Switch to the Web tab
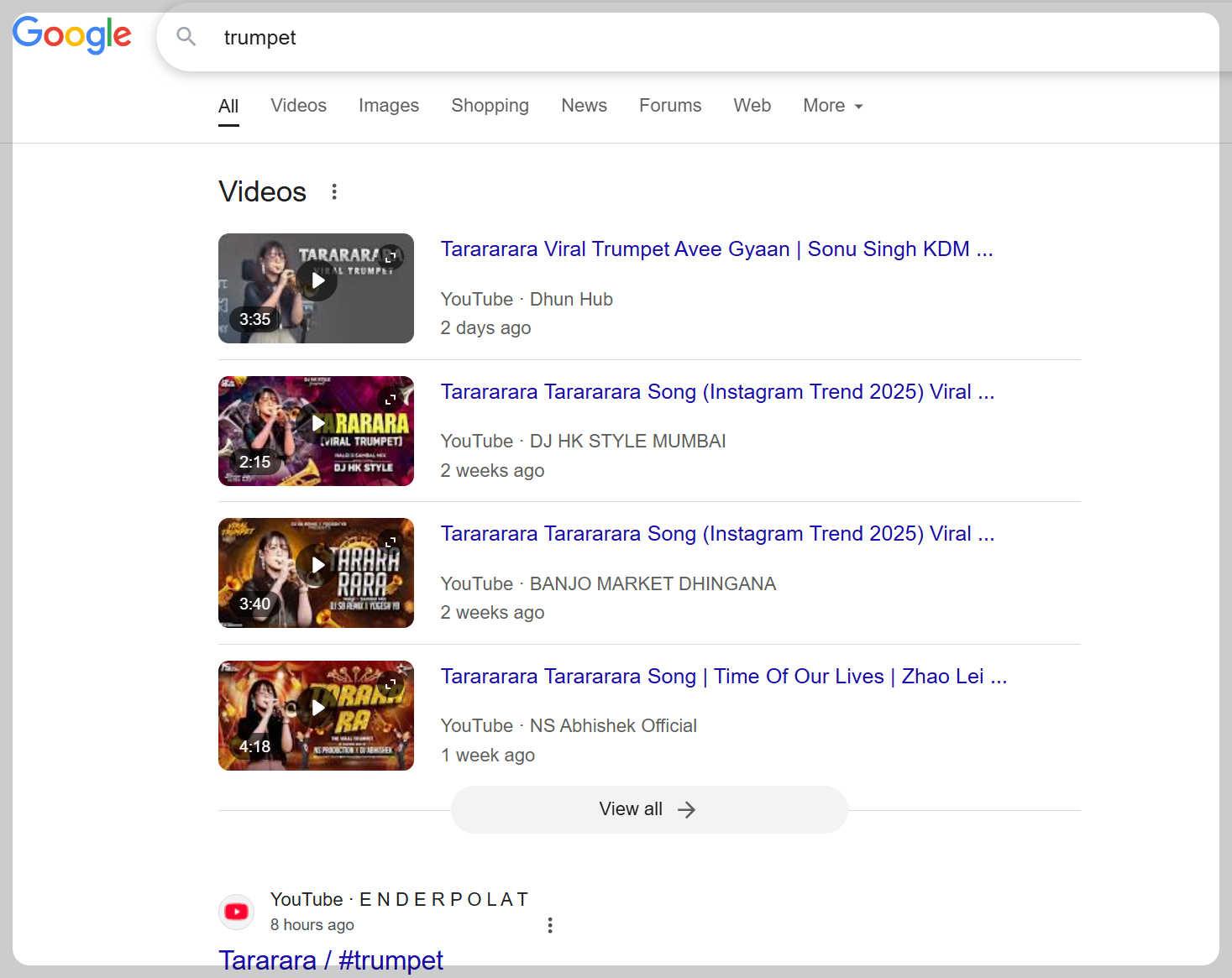This screenshot has width=1232, height=978. coord(752,106)
